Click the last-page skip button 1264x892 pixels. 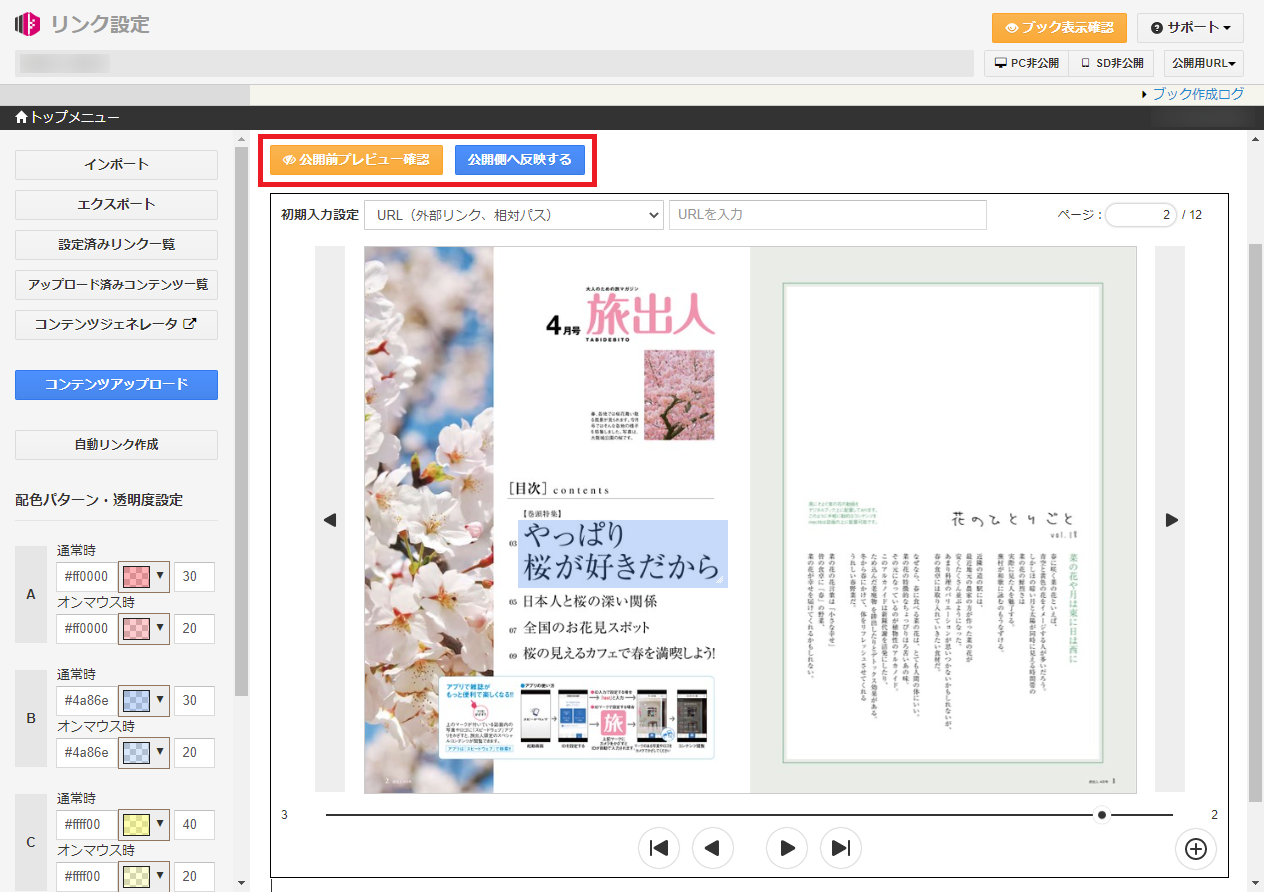(x=840, y=848)
